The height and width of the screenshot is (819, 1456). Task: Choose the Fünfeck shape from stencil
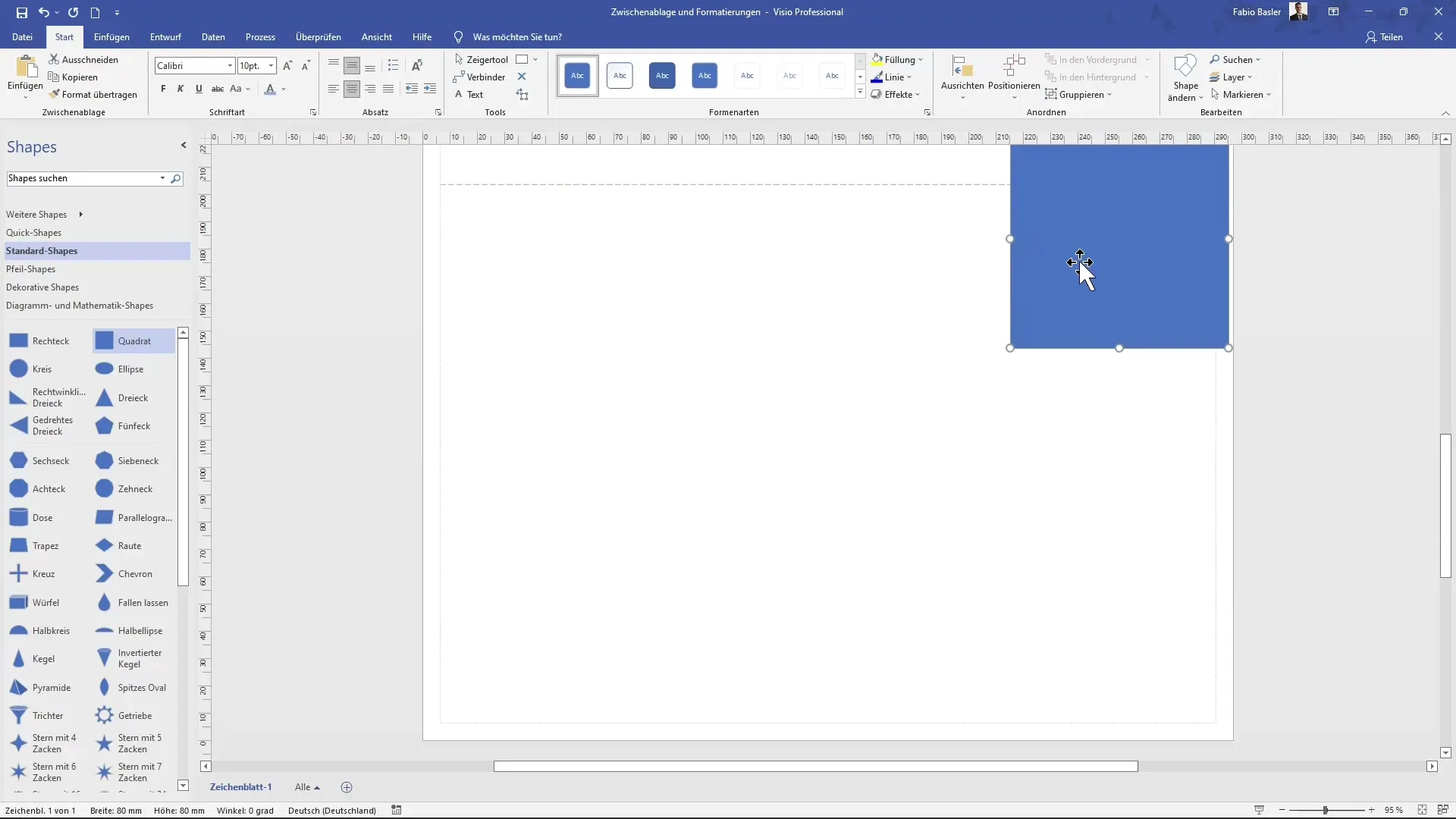point(124,425)
